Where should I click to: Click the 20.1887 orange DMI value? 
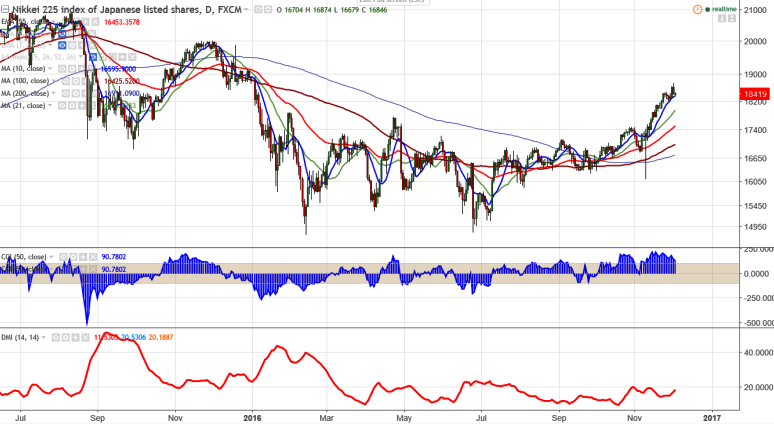click(x=161, y=337)
